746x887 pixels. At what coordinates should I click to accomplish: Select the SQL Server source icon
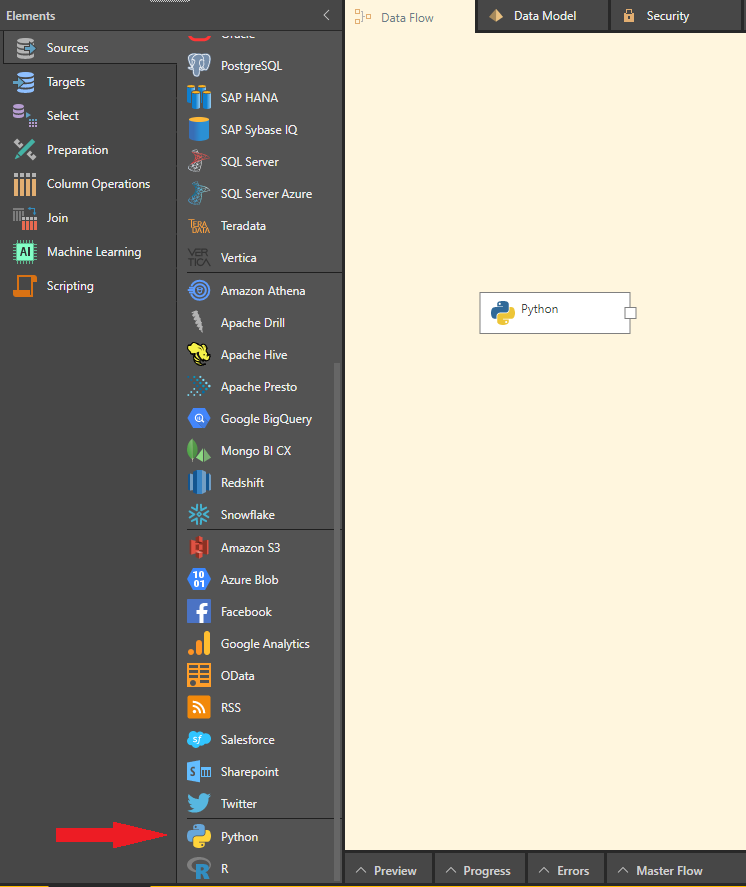[x=199, y=162]
